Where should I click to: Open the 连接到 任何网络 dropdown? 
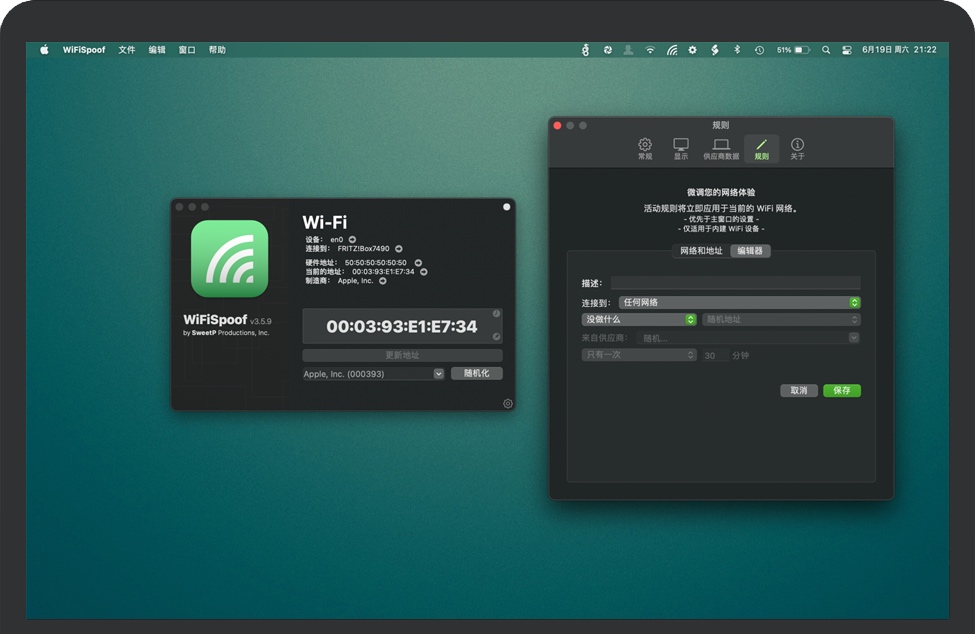click(739, 302)
